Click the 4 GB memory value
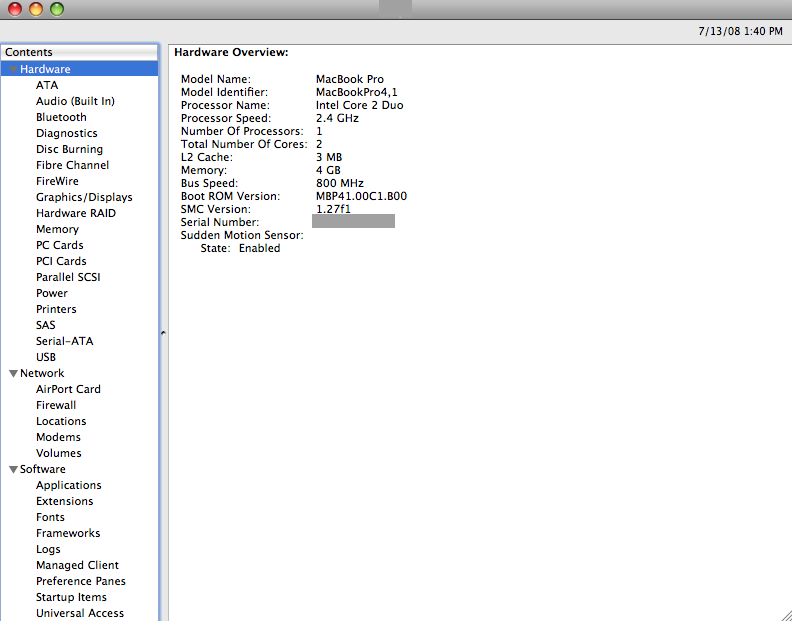Viewport: 792px width, 621px height. (x=328, y=170)
